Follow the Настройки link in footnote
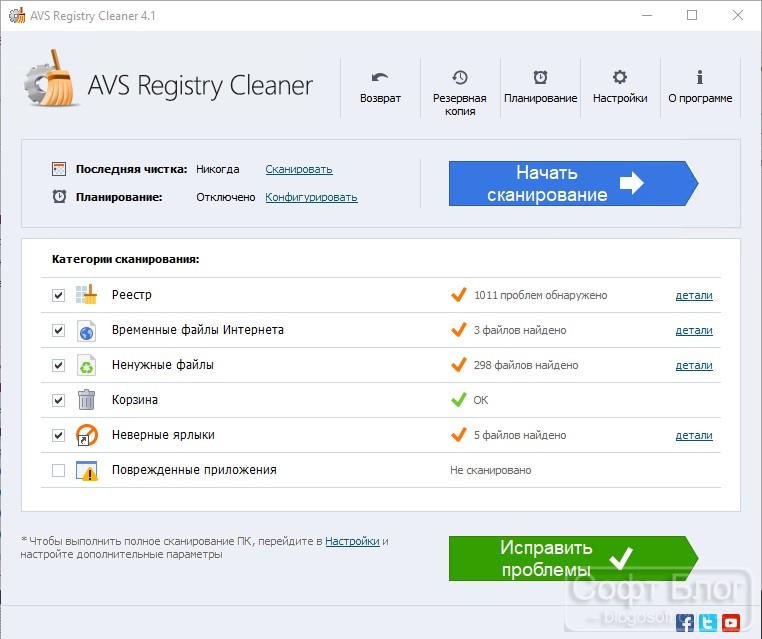Viewport: 762px width, 639px height. pos(352,541)
